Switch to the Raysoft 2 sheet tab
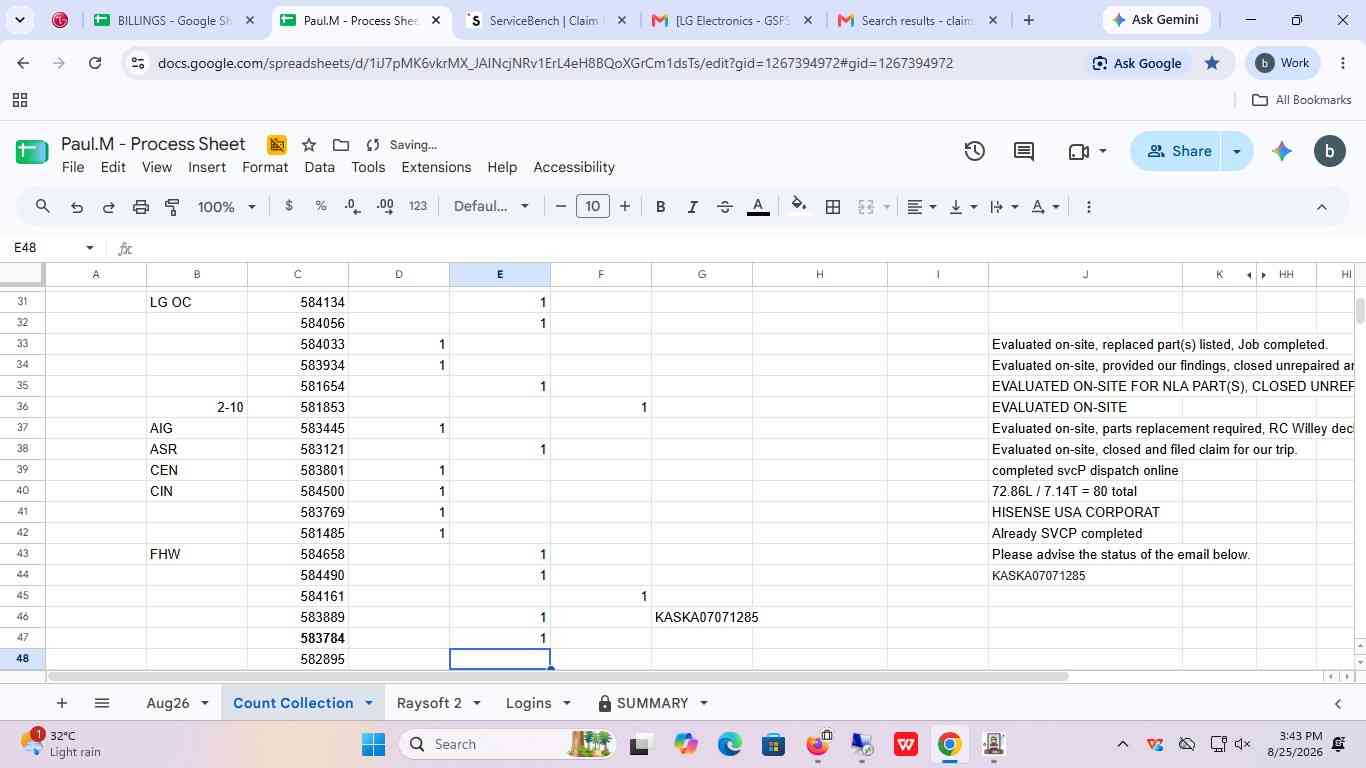The width and height of the screenshot is (1366, 768). point(429,703)
